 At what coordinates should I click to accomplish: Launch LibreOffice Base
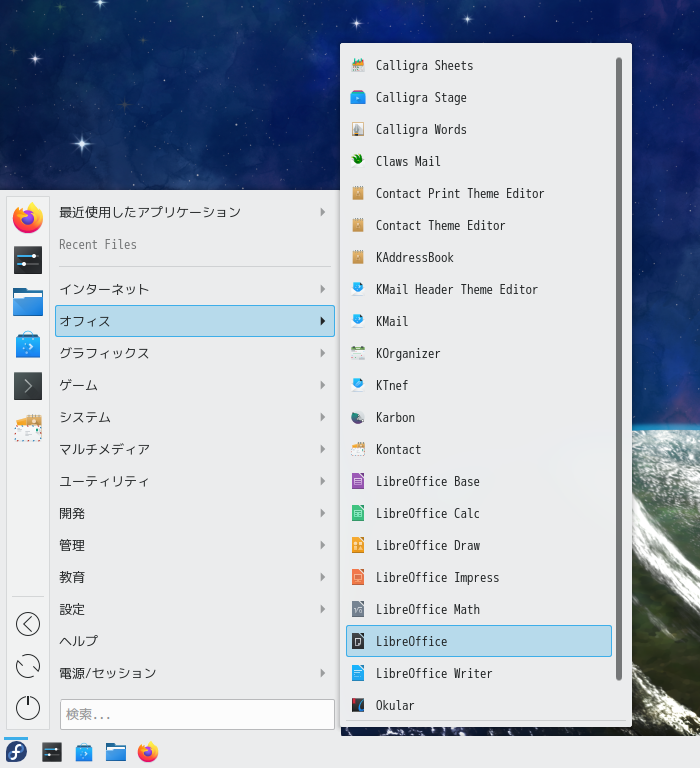click(x=479, y=481)
